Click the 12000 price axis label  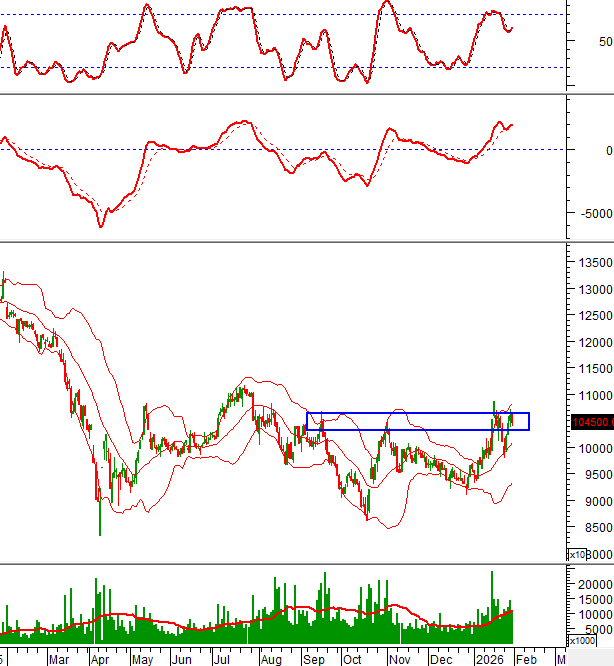[x=592, y=342]
